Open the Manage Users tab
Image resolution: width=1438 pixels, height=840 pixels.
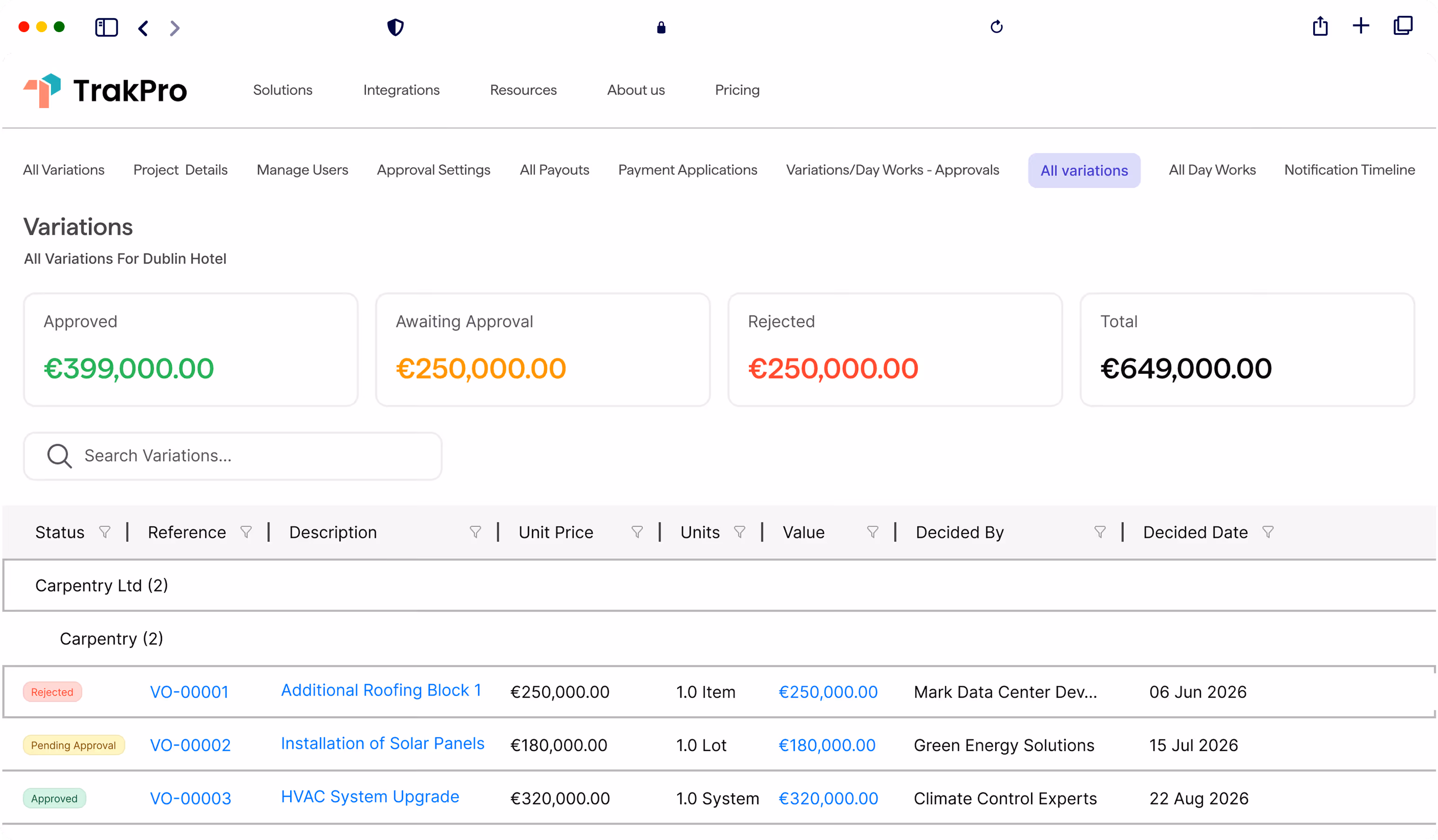pos(302,170)
